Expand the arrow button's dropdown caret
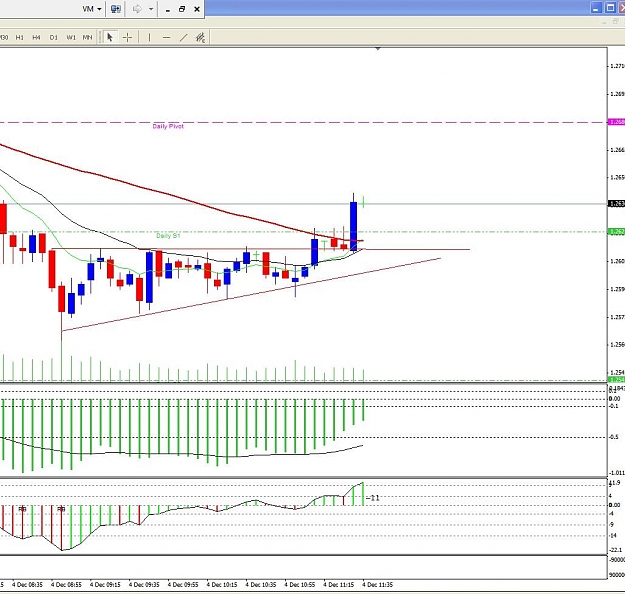Screen dimensions: 625x594 (151, 9)
